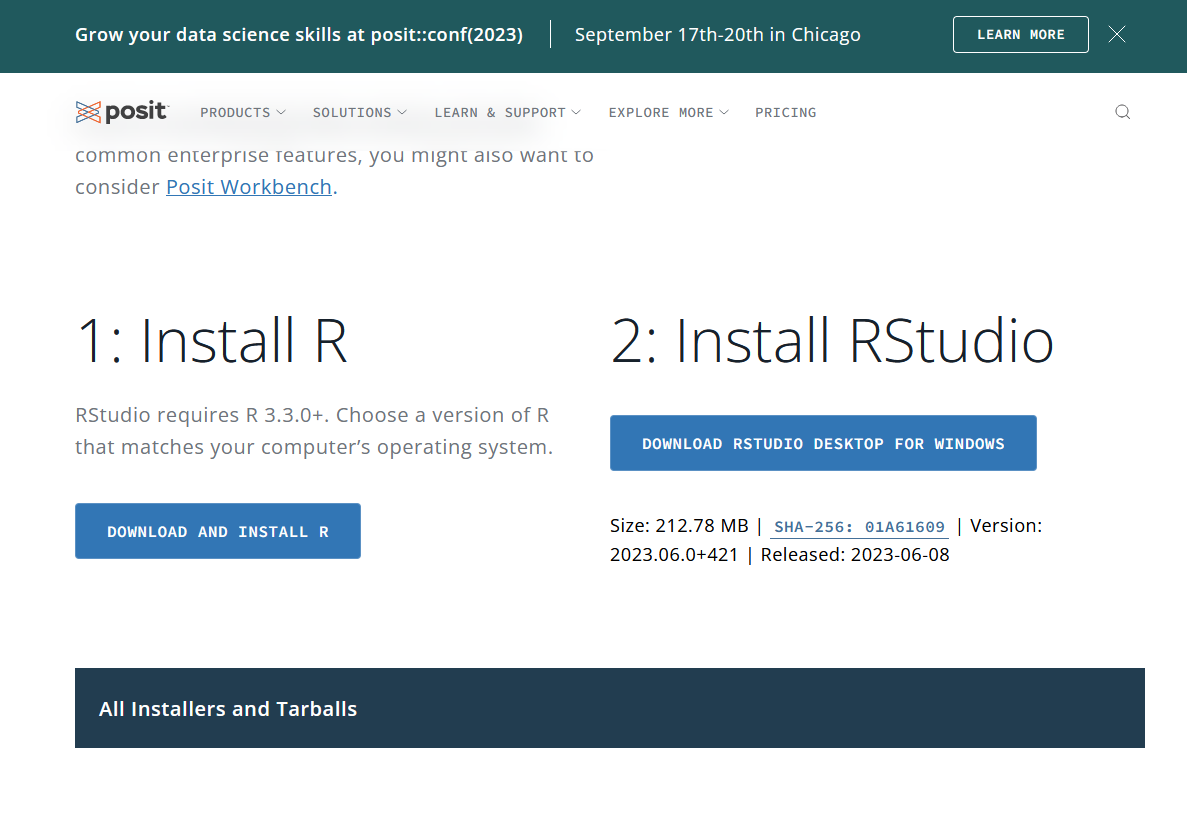This screenshot has height=813, width=1187.
Task: Expand the Explore More menu
Action: (668, 113)
